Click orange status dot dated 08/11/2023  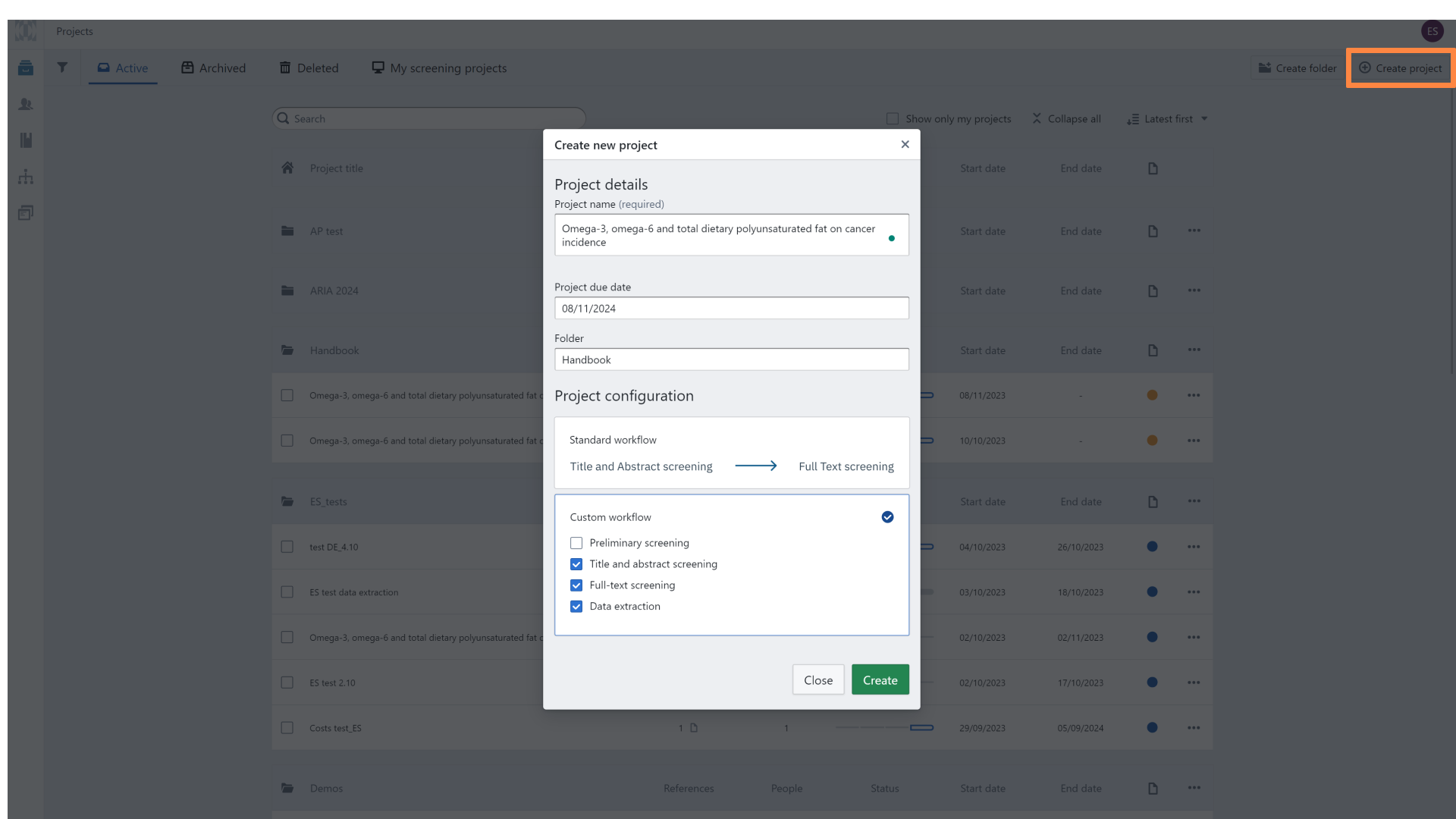(1152, 395)
